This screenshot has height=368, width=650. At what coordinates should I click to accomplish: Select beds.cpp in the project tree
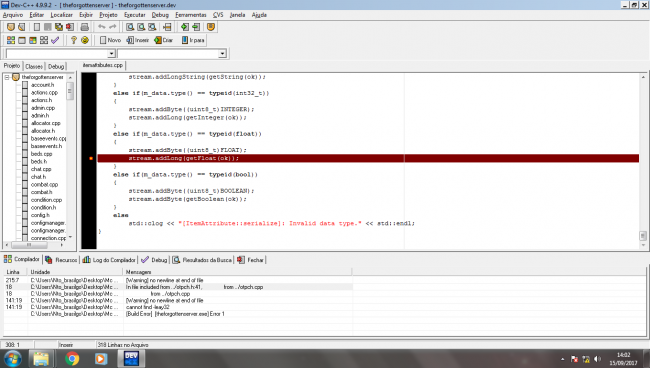coord(41,154)
